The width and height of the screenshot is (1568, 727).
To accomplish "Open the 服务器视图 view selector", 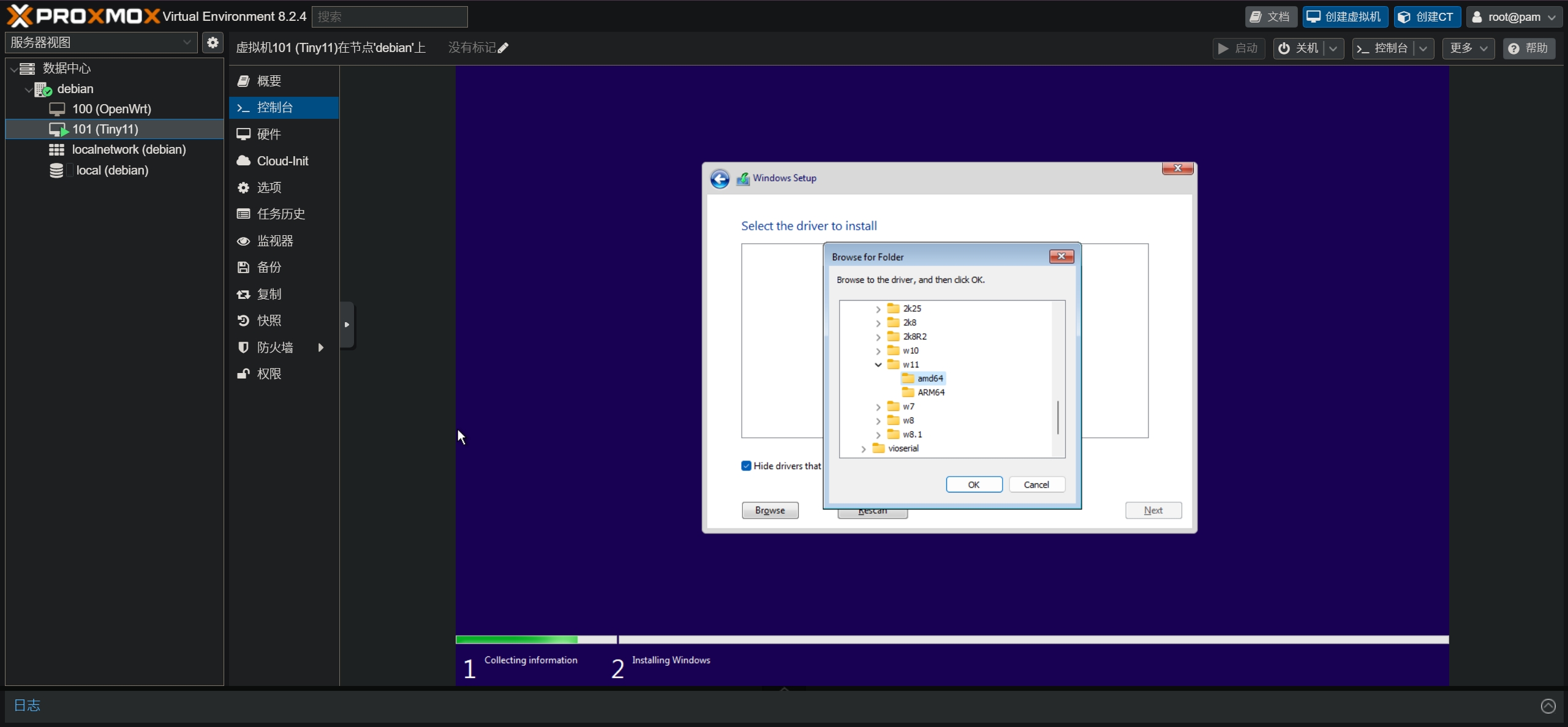I will coord(101,43).
